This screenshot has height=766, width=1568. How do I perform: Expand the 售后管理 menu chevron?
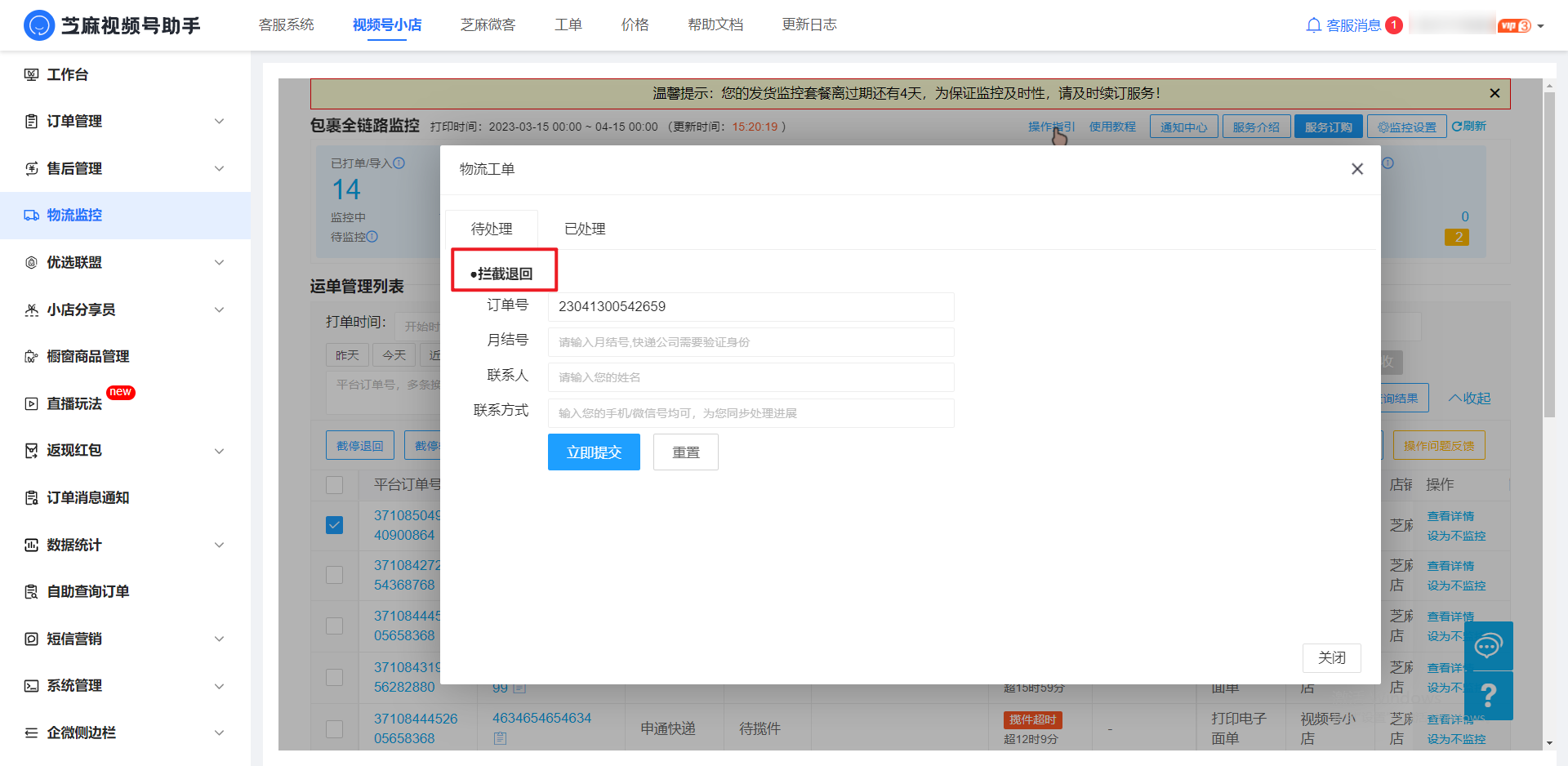tap(219, 168)
